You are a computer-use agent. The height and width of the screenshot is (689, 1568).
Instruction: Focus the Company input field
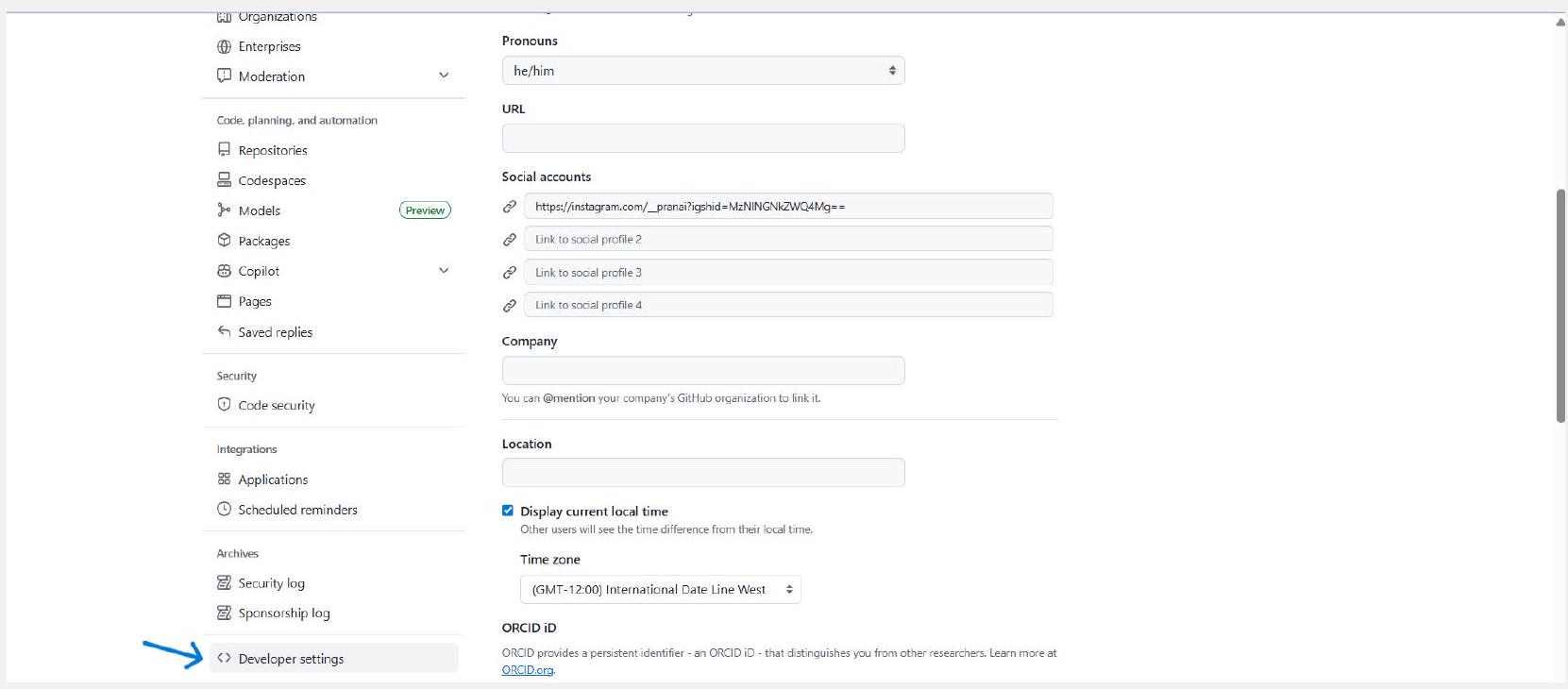pyautogui.click(x=703, y=370)
